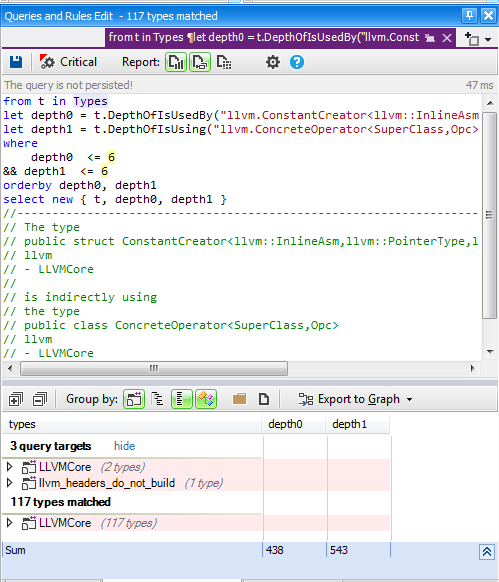Toggle the second Report option icon
This screenshot has width=499, height=582.
pos(200,62)
